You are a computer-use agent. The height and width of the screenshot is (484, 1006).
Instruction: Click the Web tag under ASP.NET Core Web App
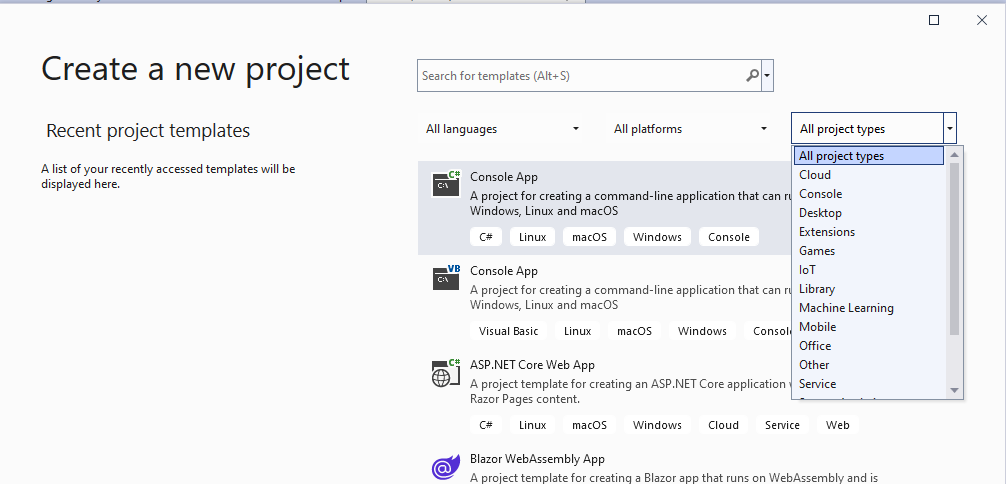pyautogui.click(x=837, y=425)
